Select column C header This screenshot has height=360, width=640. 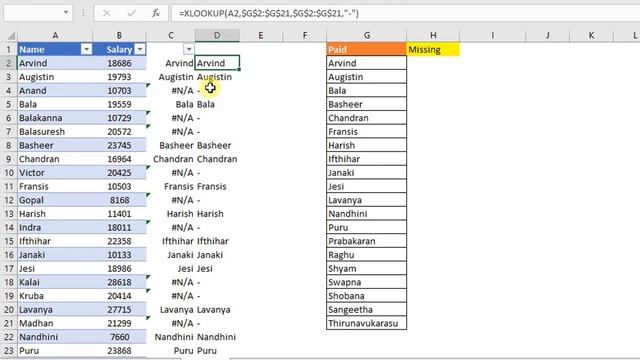tap(171, 36)
